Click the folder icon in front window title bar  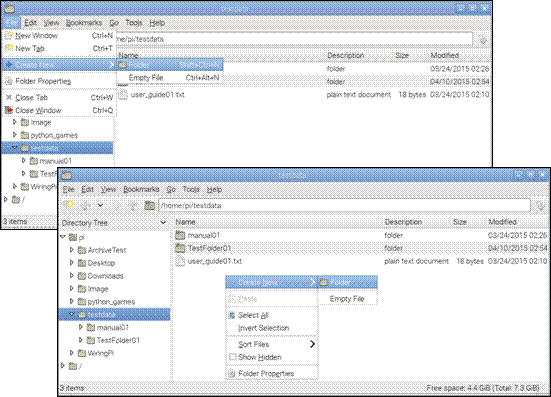click(66, 175)
